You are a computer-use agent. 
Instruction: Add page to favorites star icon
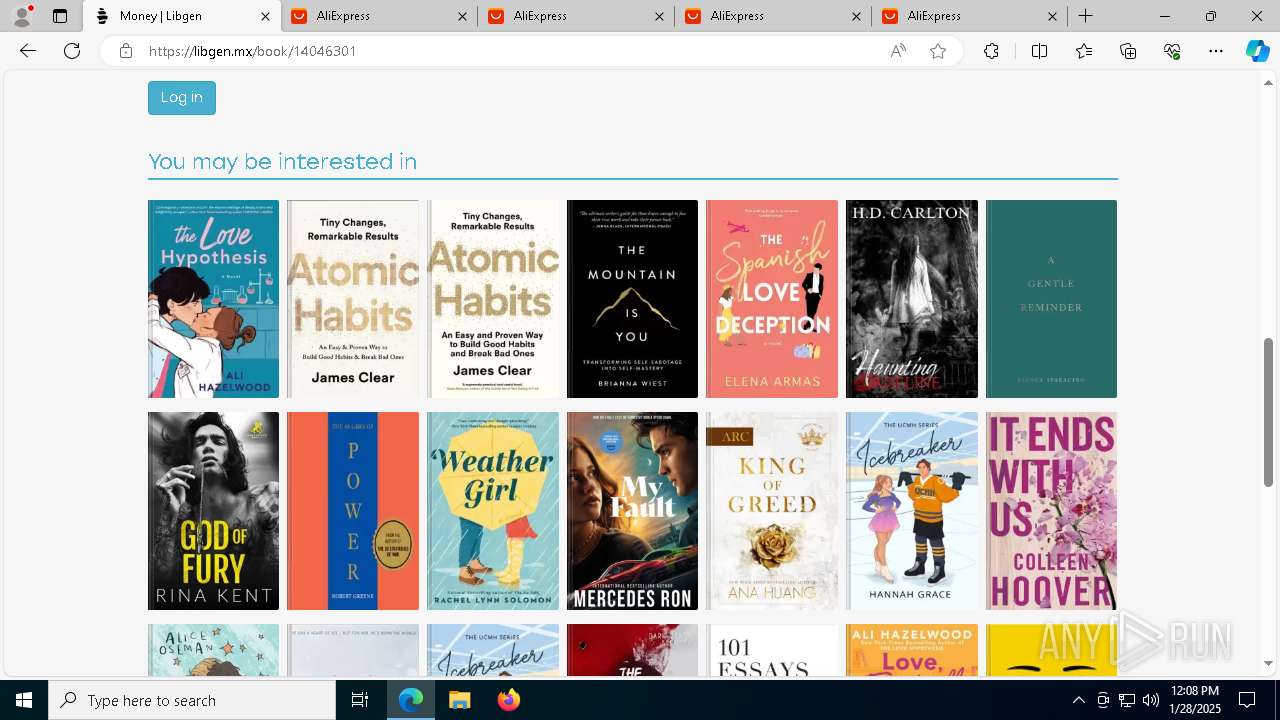[x=938, y=51]
